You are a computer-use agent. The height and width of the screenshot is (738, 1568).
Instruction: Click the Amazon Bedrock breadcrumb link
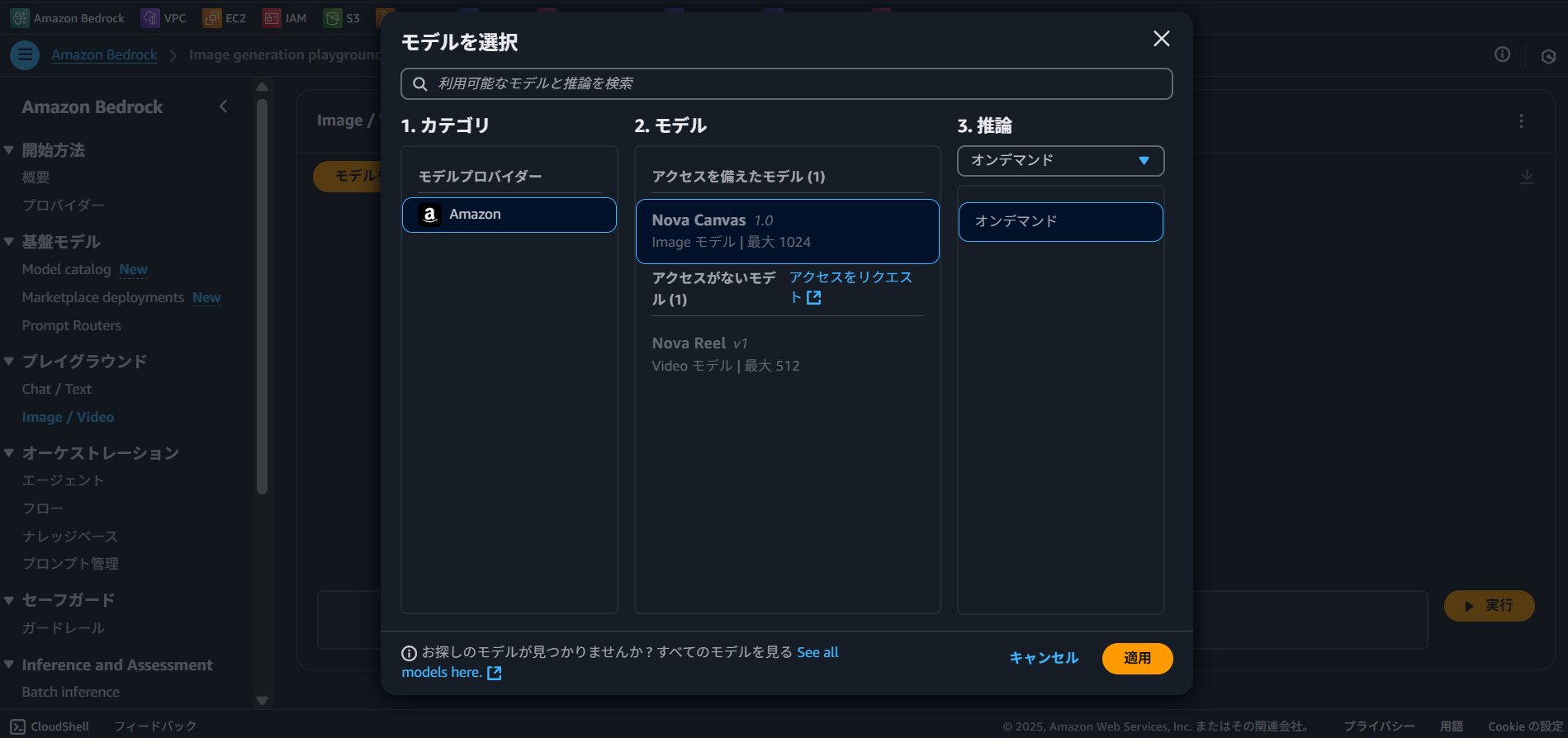[104, 55]
